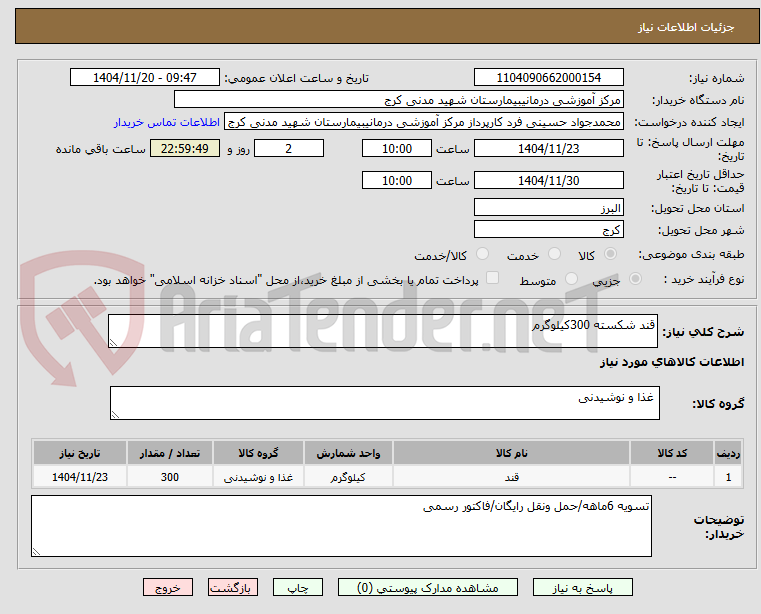Image resolution: width=761 pixels, height=614 pixels.
Task: Click the تاریخ نیاز column header
Action: point(80,453)
